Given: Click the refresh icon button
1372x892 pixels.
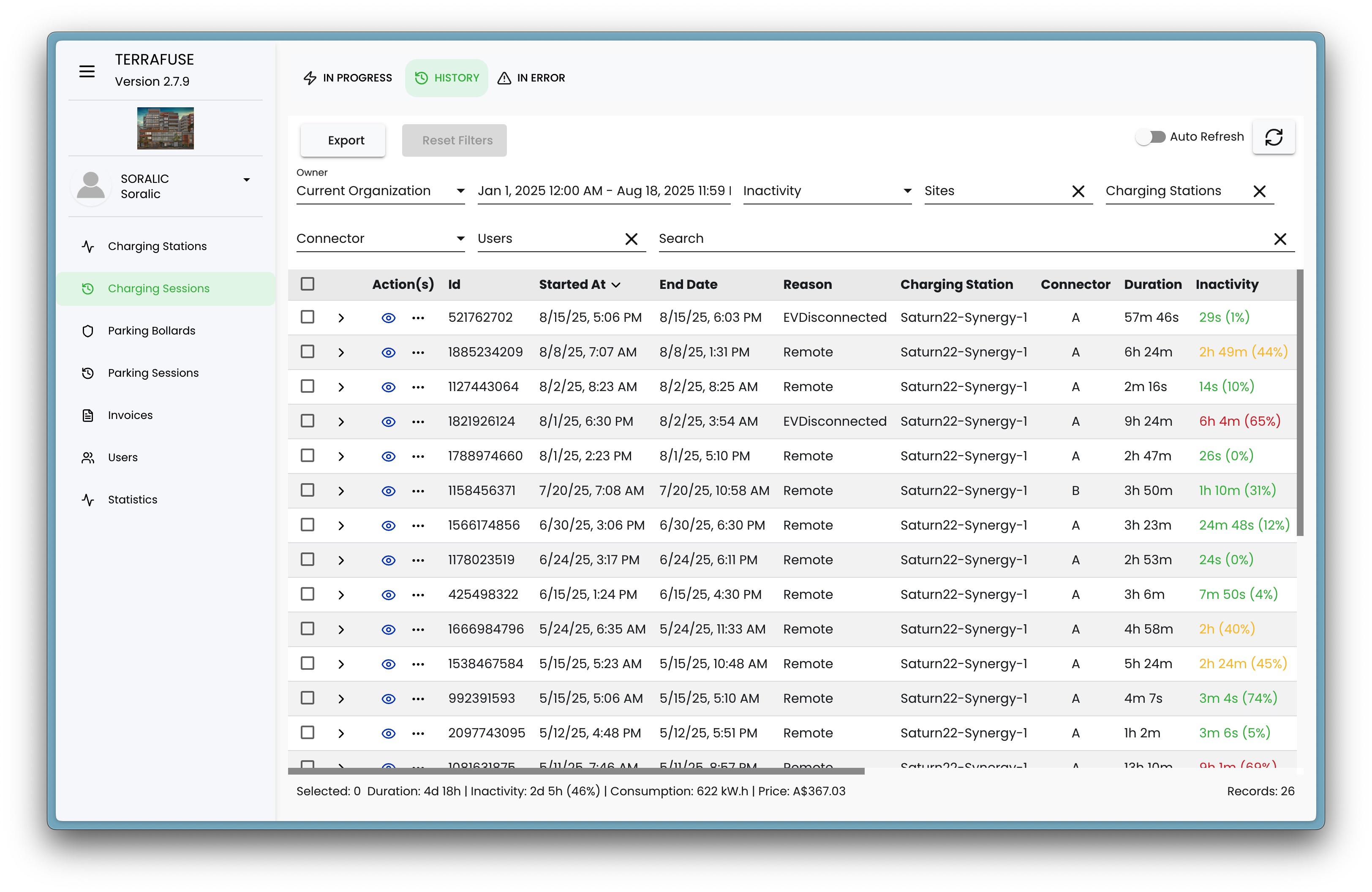Looking at the screenshot, I should (x=1274, y=137).
